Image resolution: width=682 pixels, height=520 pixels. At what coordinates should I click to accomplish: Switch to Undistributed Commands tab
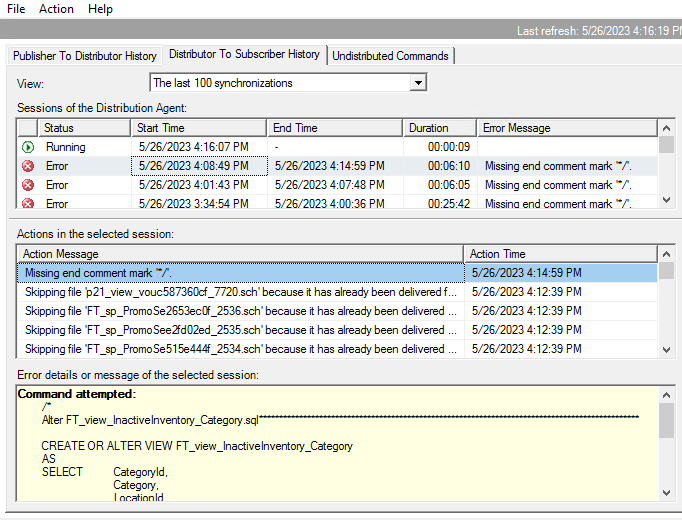tap(390, 56)
